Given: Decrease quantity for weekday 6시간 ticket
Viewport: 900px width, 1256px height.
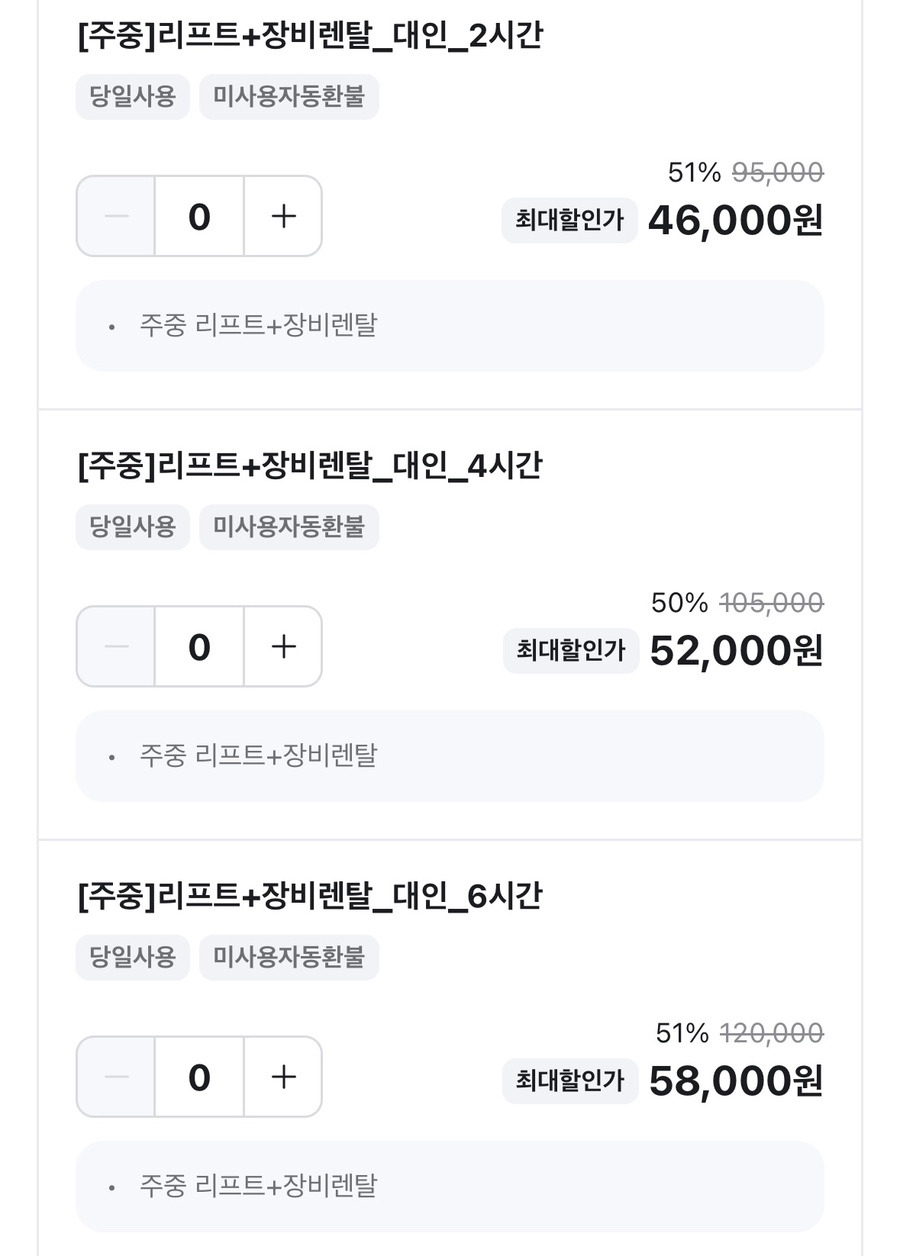Looking at the screenshot, I should pyautogui.click(x=116, y=1077).
